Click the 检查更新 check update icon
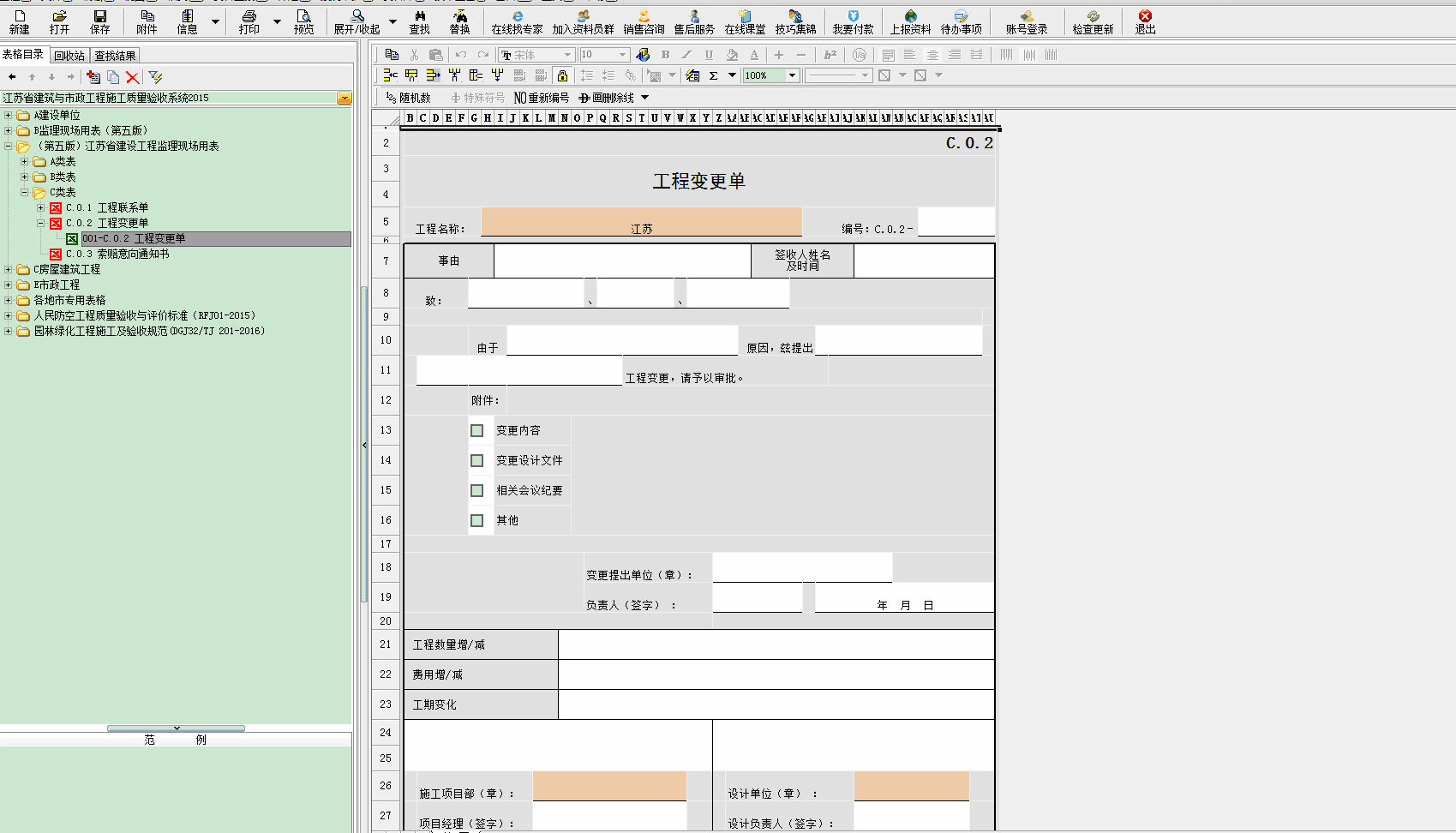This screenshot has width=1456, height=833. tap(1093, 21)
